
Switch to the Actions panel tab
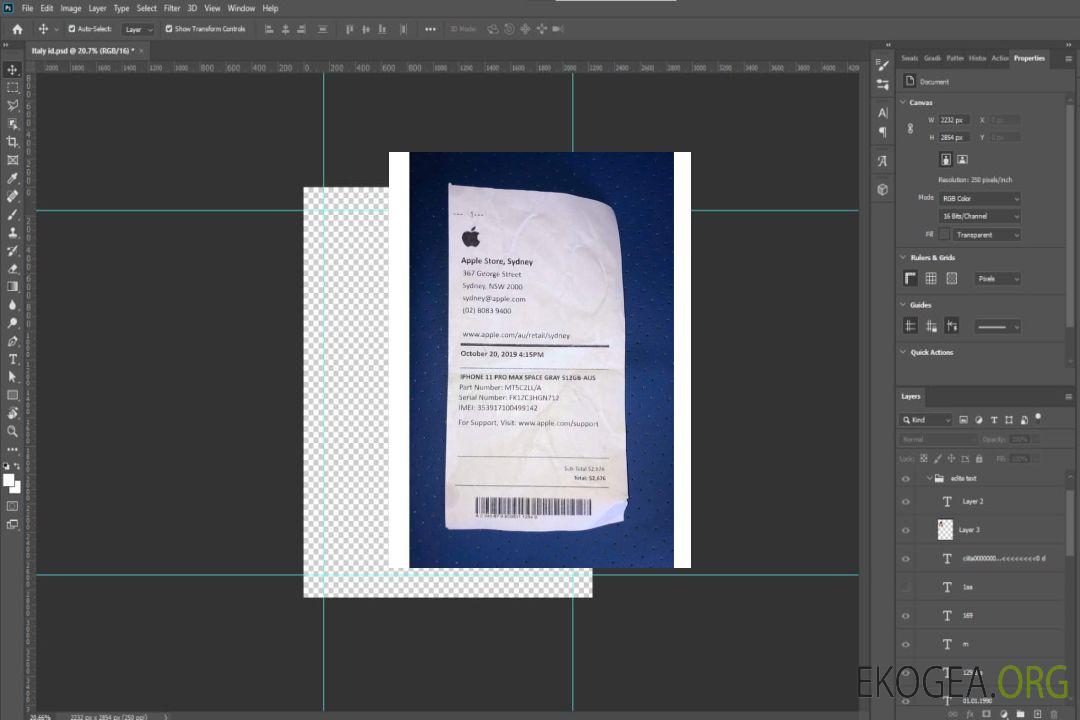[999, 58]
